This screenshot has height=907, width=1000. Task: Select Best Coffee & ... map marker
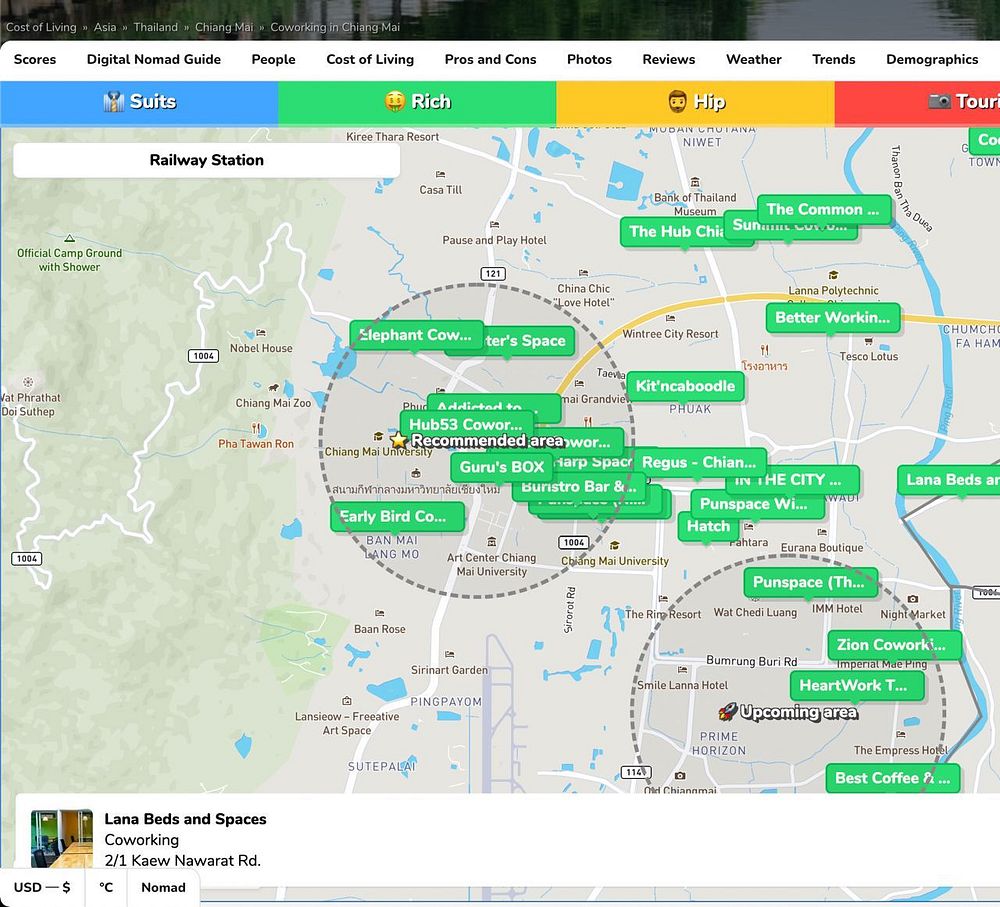click(892, 778)
